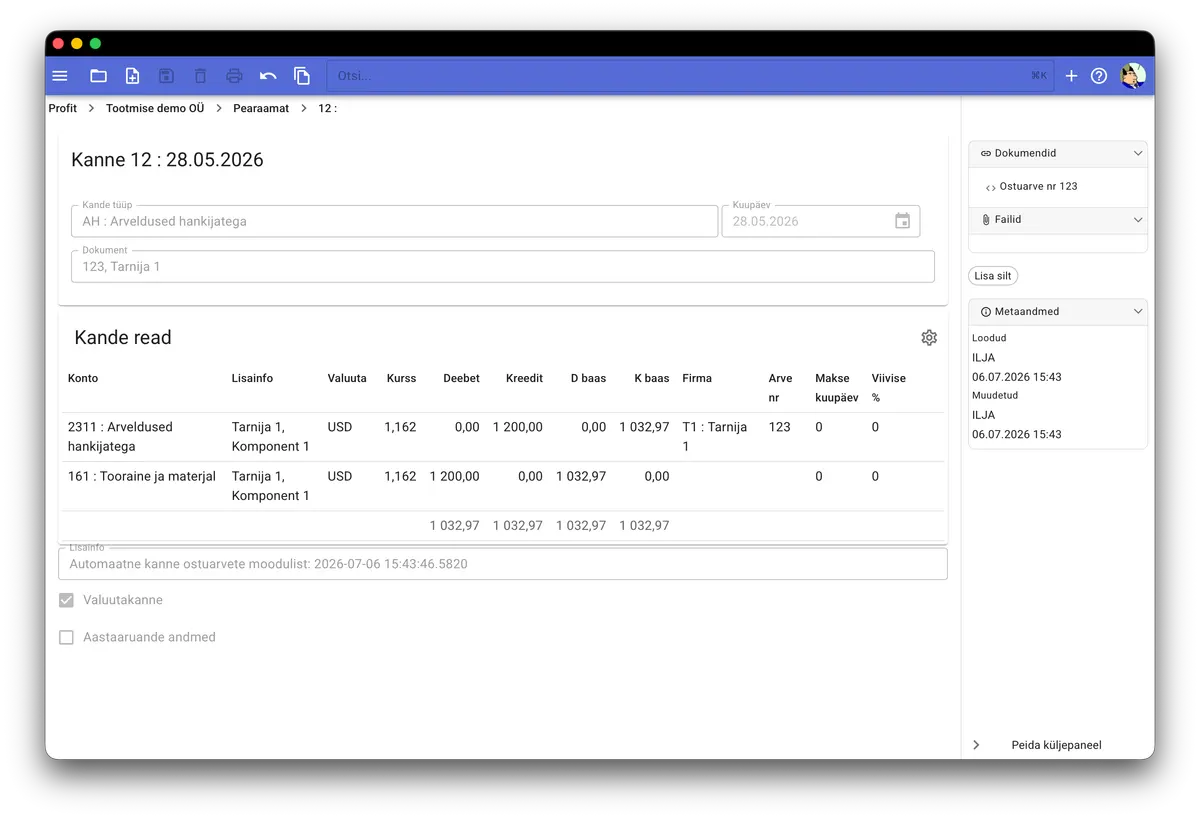Viewport: 1200px width, 819px height.
Task: Go to Pearaamat in the breadcrumb
Action: point(261,108)
